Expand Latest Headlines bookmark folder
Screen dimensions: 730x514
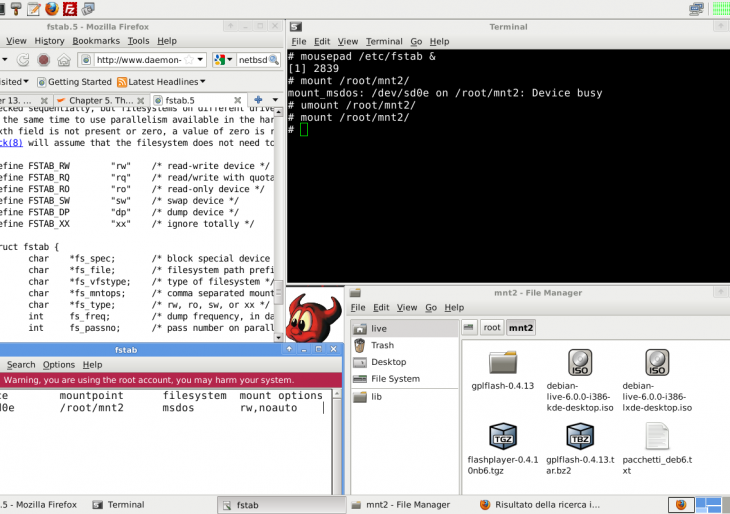202,82
